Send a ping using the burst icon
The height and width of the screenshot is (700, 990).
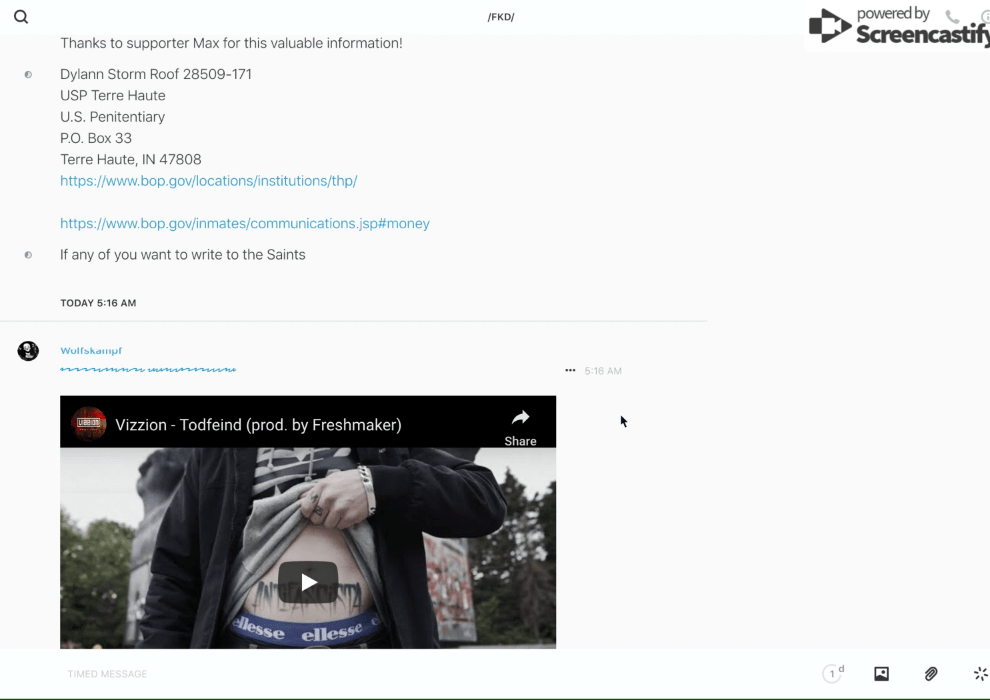[x=980, y=674]
